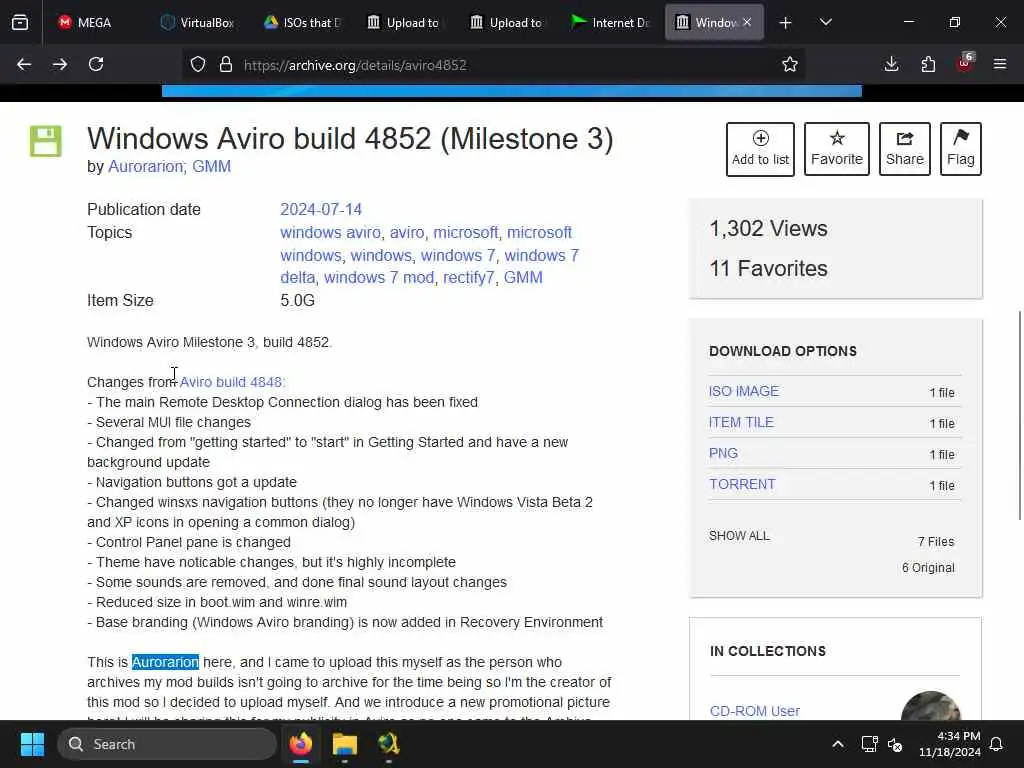
Task: Open tracking protection shield icon
Action: click(198, 65)
